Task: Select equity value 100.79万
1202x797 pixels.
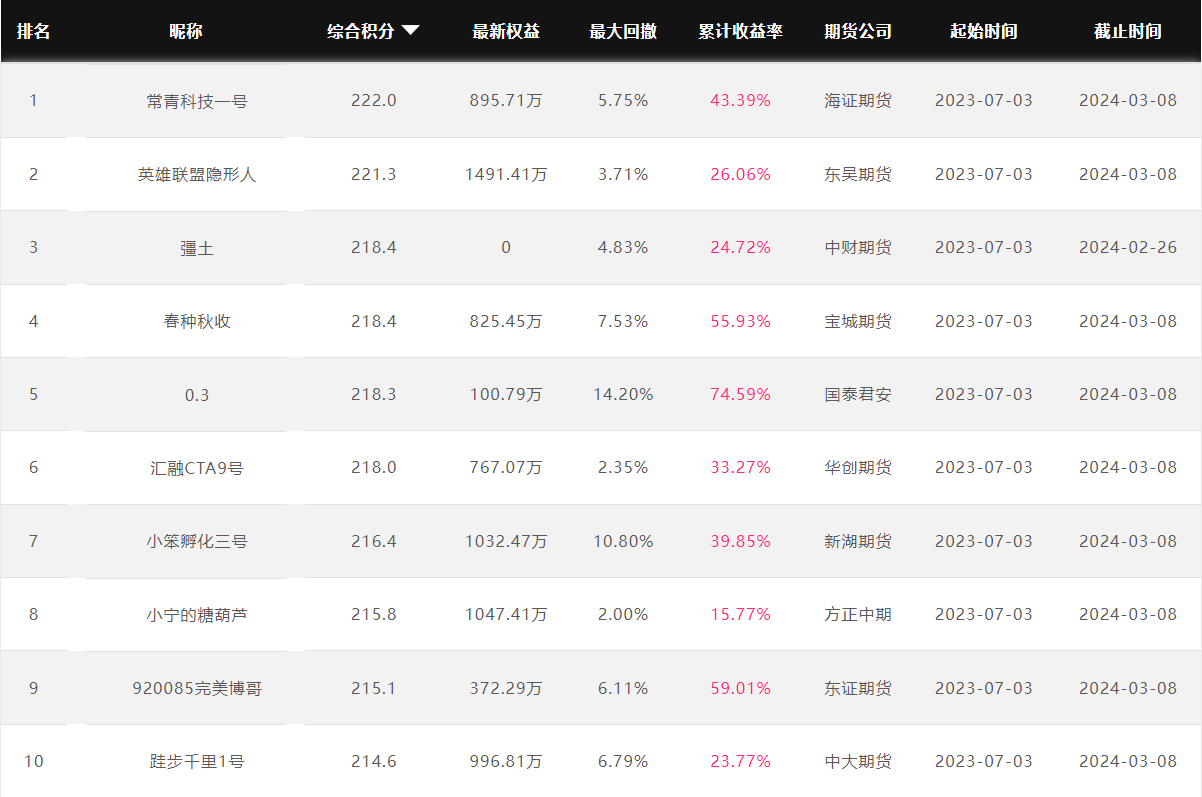Action: point(506,394)
